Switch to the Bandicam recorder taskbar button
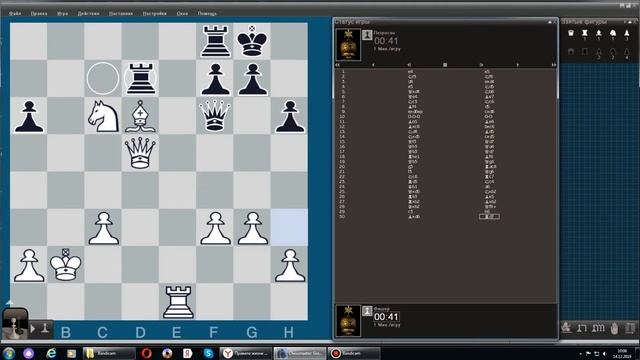This screenshot has width=640, height=360. [353, 353]
